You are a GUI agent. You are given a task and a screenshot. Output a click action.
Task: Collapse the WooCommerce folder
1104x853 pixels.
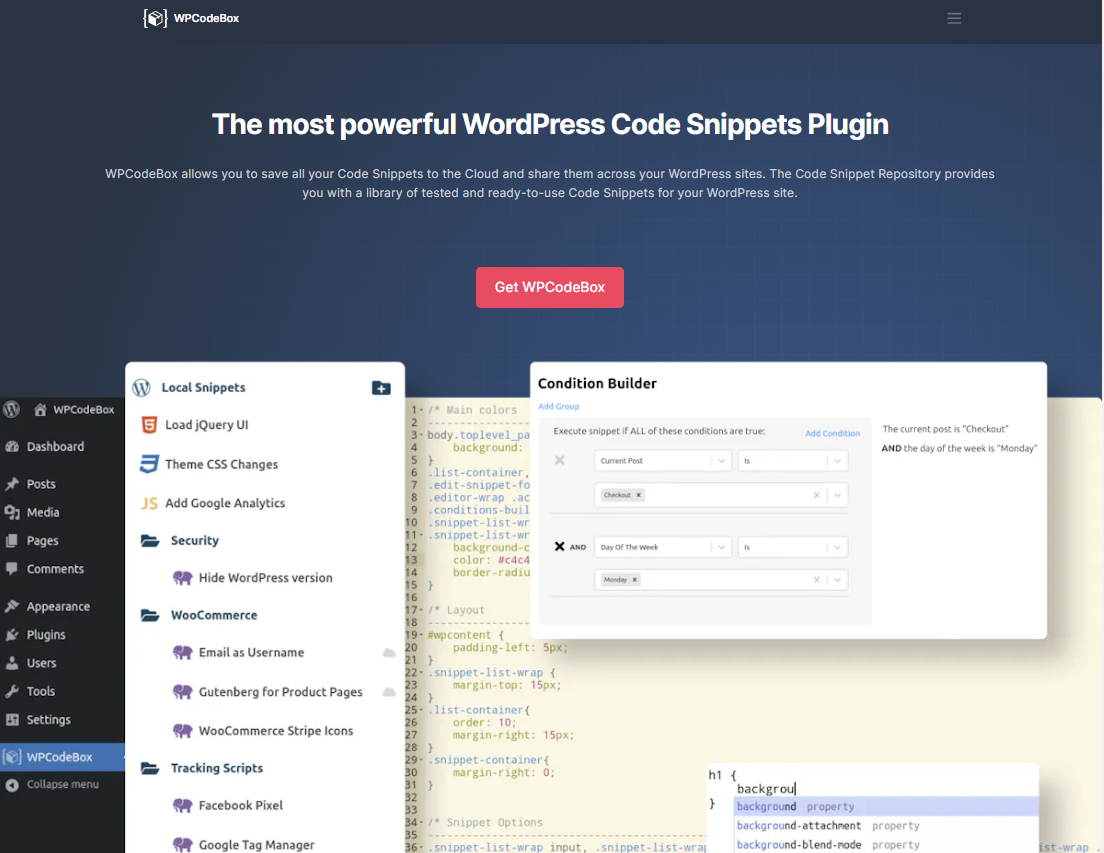tap(151, 615)
